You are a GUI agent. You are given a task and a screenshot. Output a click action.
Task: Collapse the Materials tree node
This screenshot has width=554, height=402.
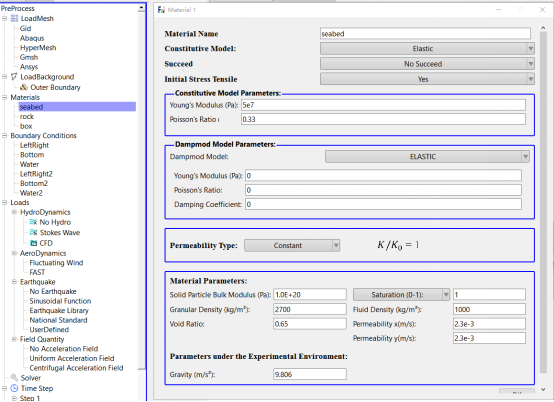pos(5,97)
